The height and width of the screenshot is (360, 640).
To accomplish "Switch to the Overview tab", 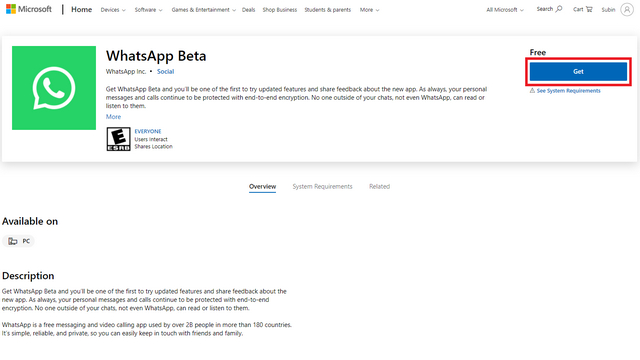I will [262, 187].
